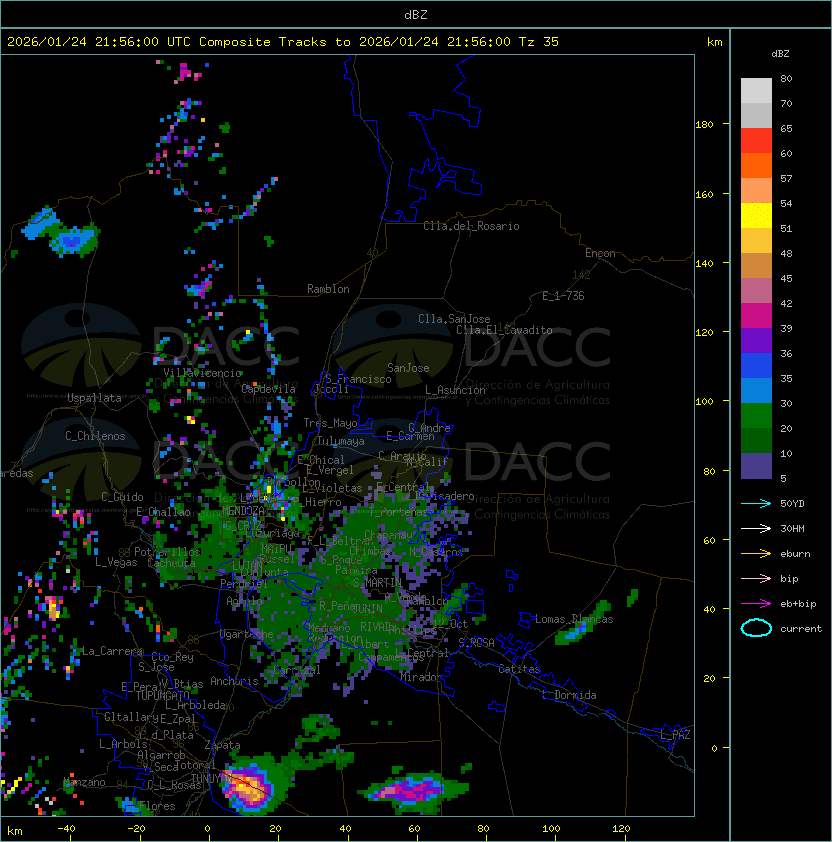
Task: Click the 'Clla.SanJose' place label
Action: 454,319
